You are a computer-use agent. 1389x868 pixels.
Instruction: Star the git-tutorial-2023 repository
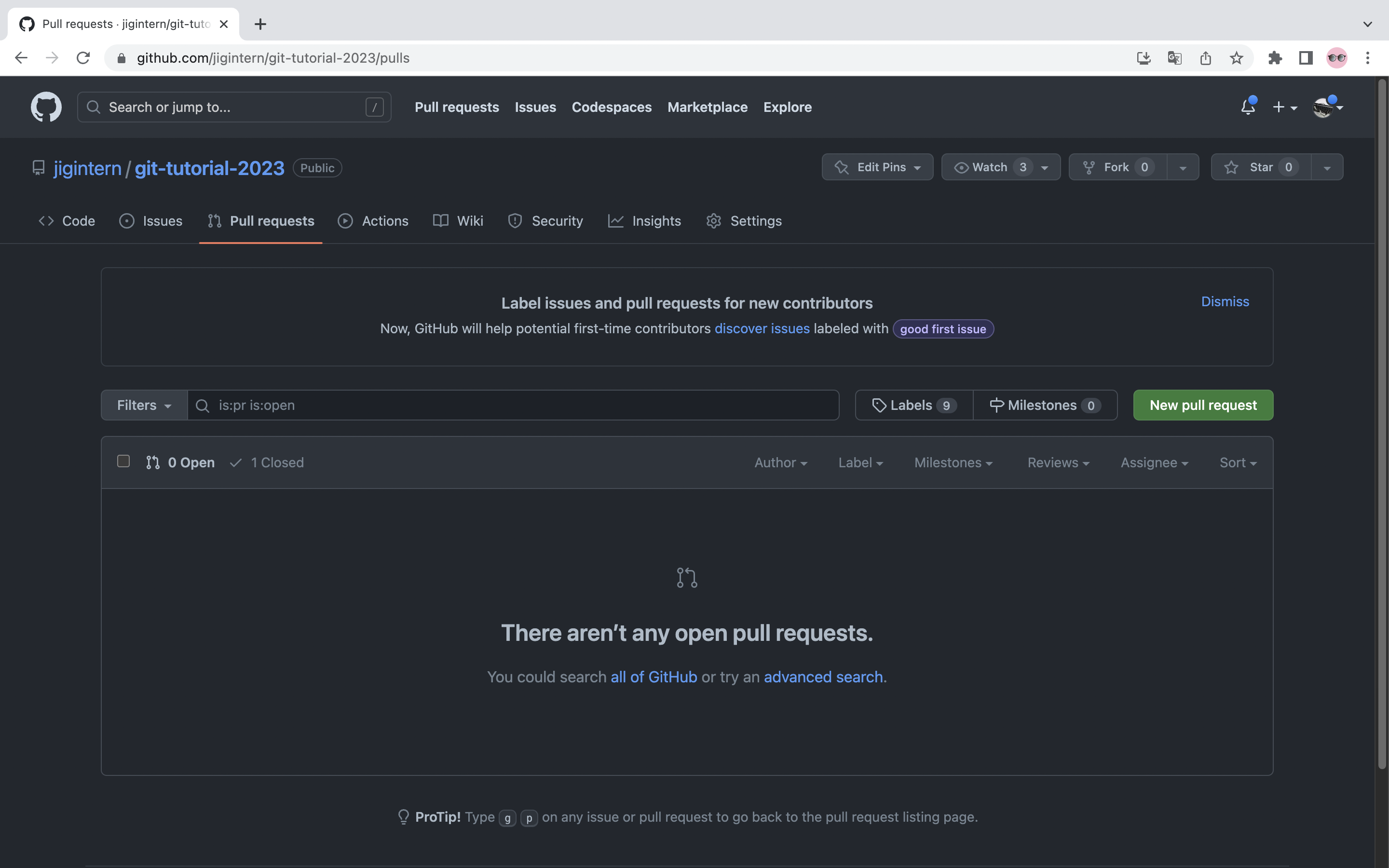coord(1260,167)
